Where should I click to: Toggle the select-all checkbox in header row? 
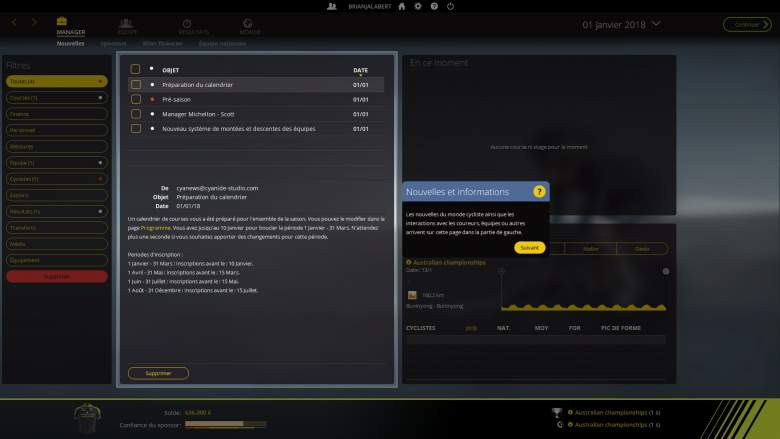click(x=135, y=69)
